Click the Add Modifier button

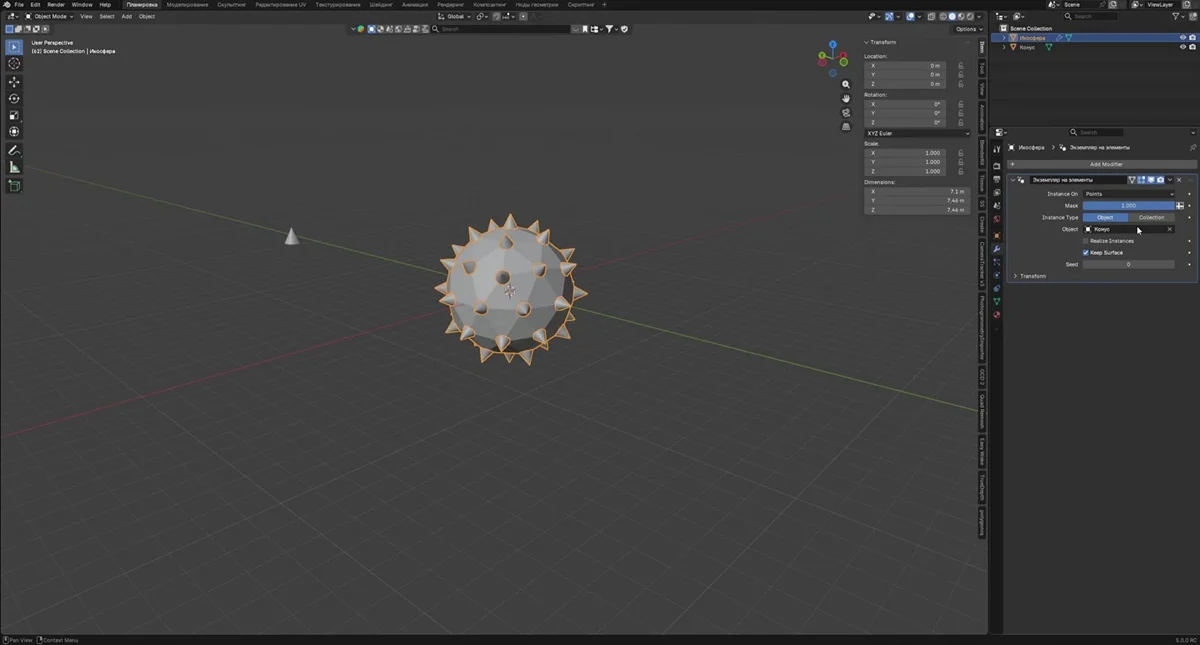pos(1105,164)
